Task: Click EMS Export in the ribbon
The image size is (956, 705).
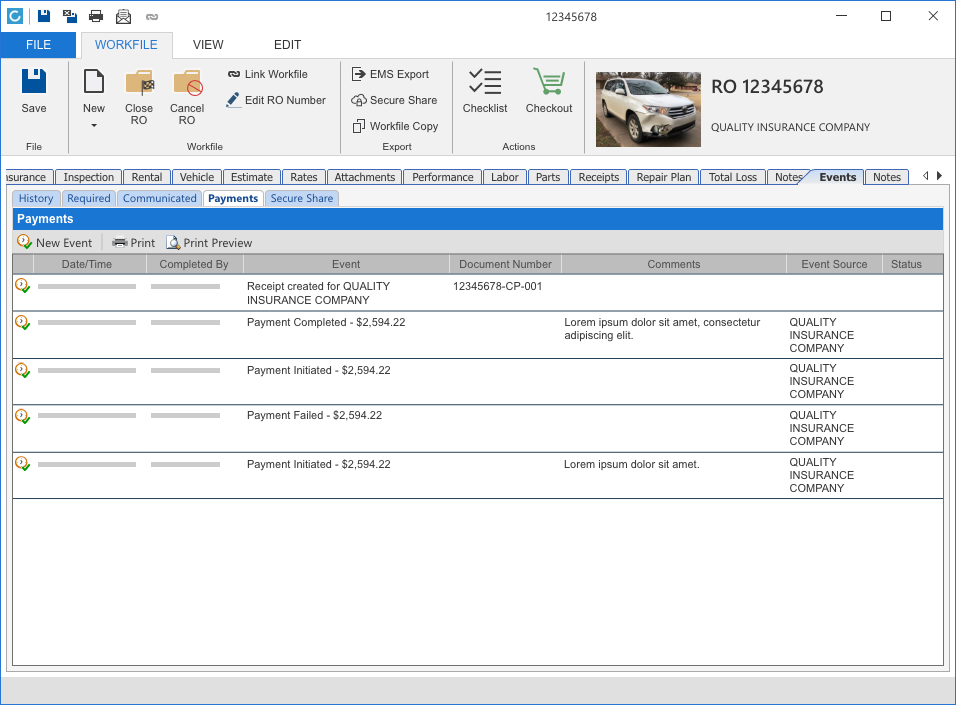Action: [390, 74]
